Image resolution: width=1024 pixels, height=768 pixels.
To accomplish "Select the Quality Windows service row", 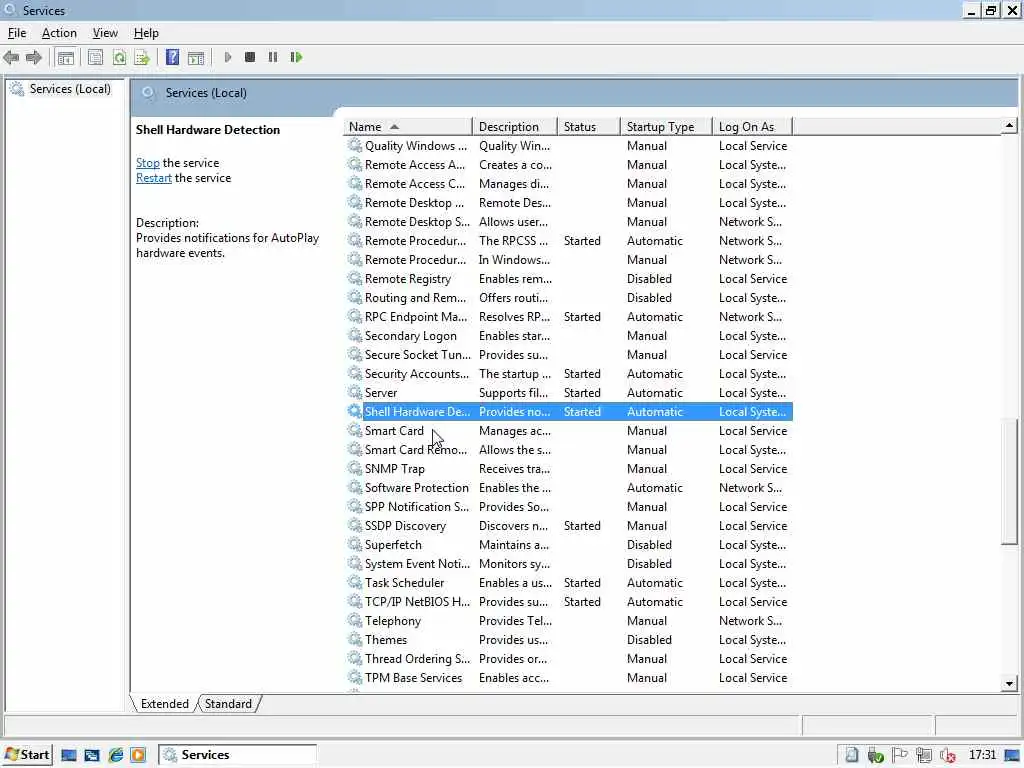I will (x=568, y=146).
